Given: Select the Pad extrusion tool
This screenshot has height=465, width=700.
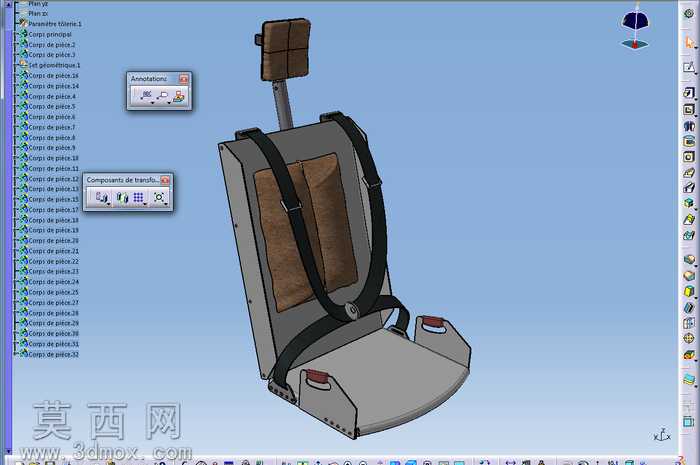Looking at the screenshot, I should coord(689,93).
